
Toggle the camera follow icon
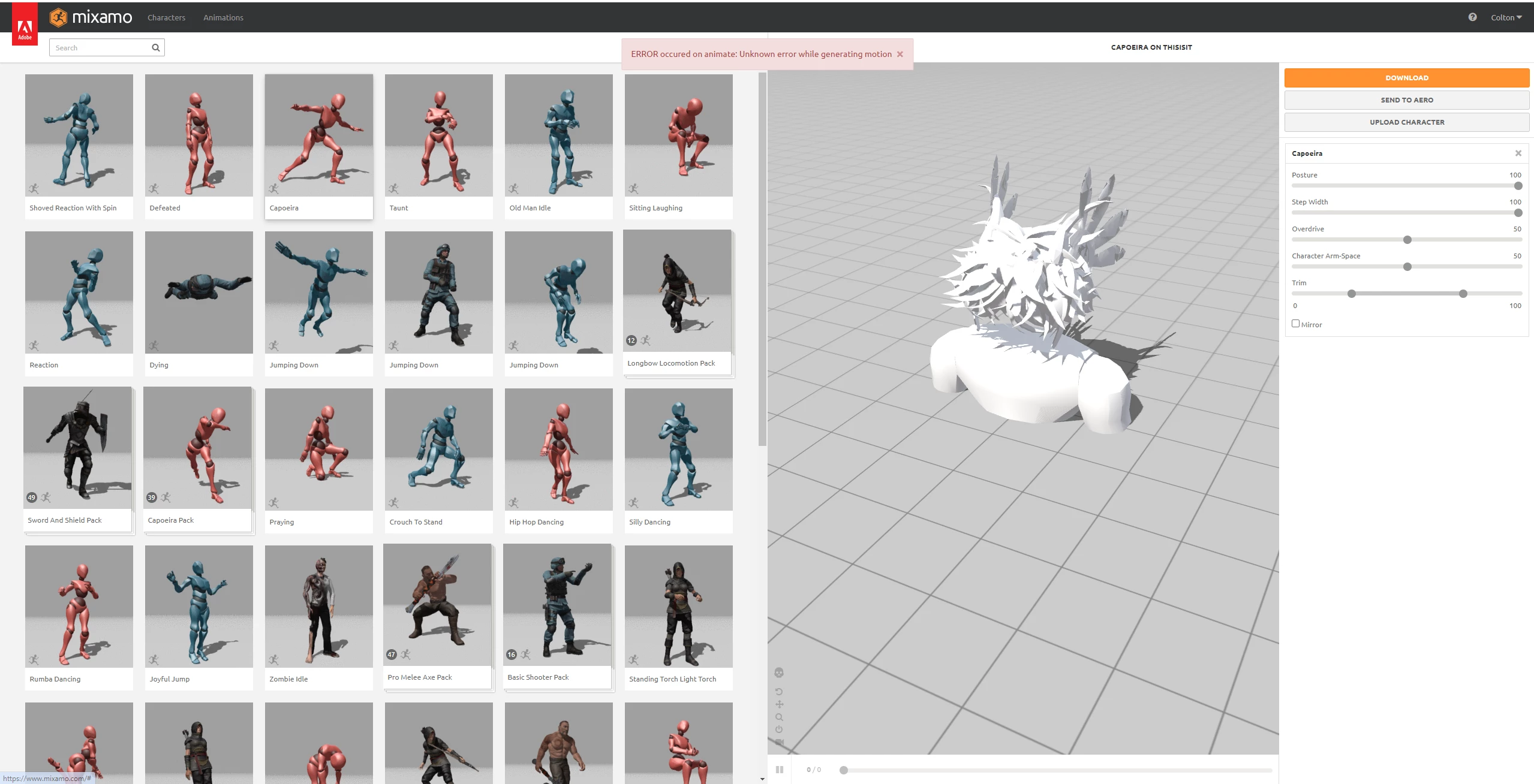coord(779,742)
